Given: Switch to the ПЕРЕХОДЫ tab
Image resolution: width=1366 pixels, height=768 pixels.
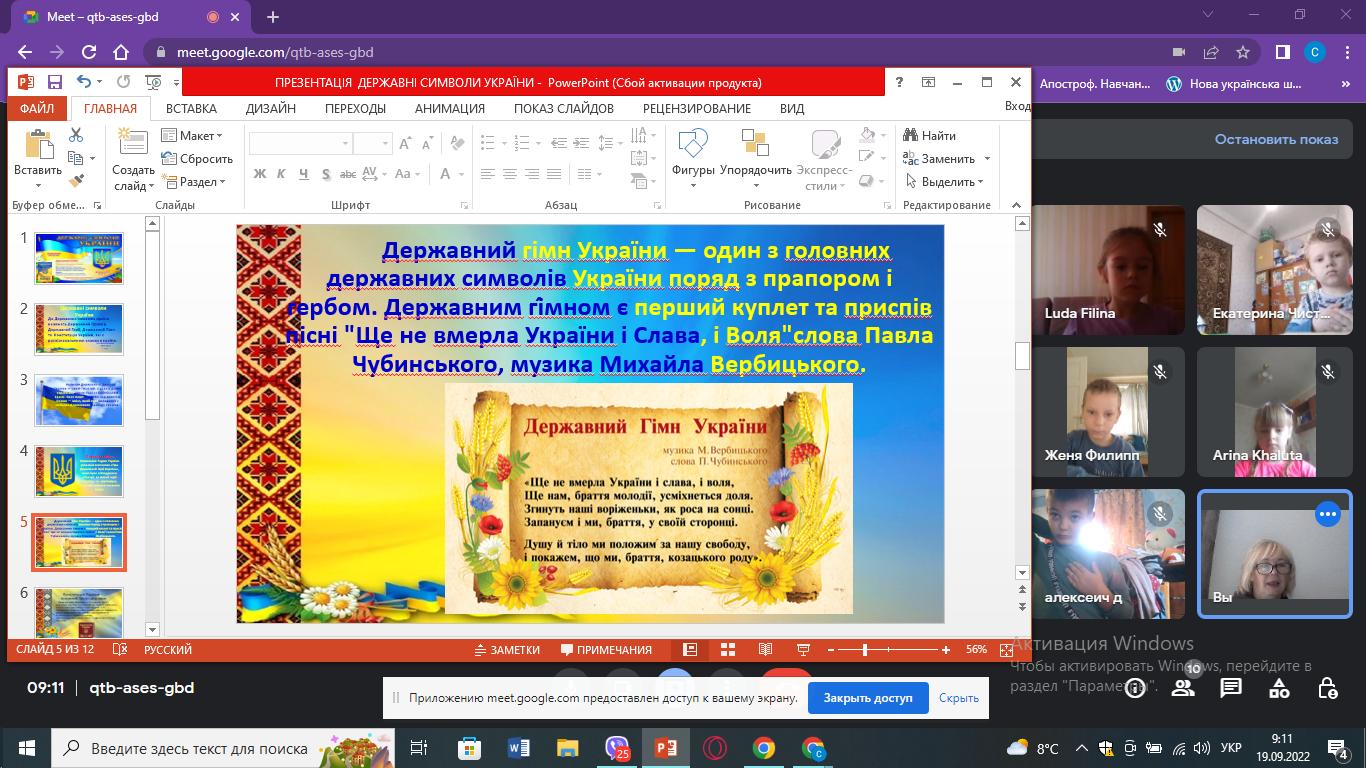Looking at the screenshot, I should tap(355, 108).
